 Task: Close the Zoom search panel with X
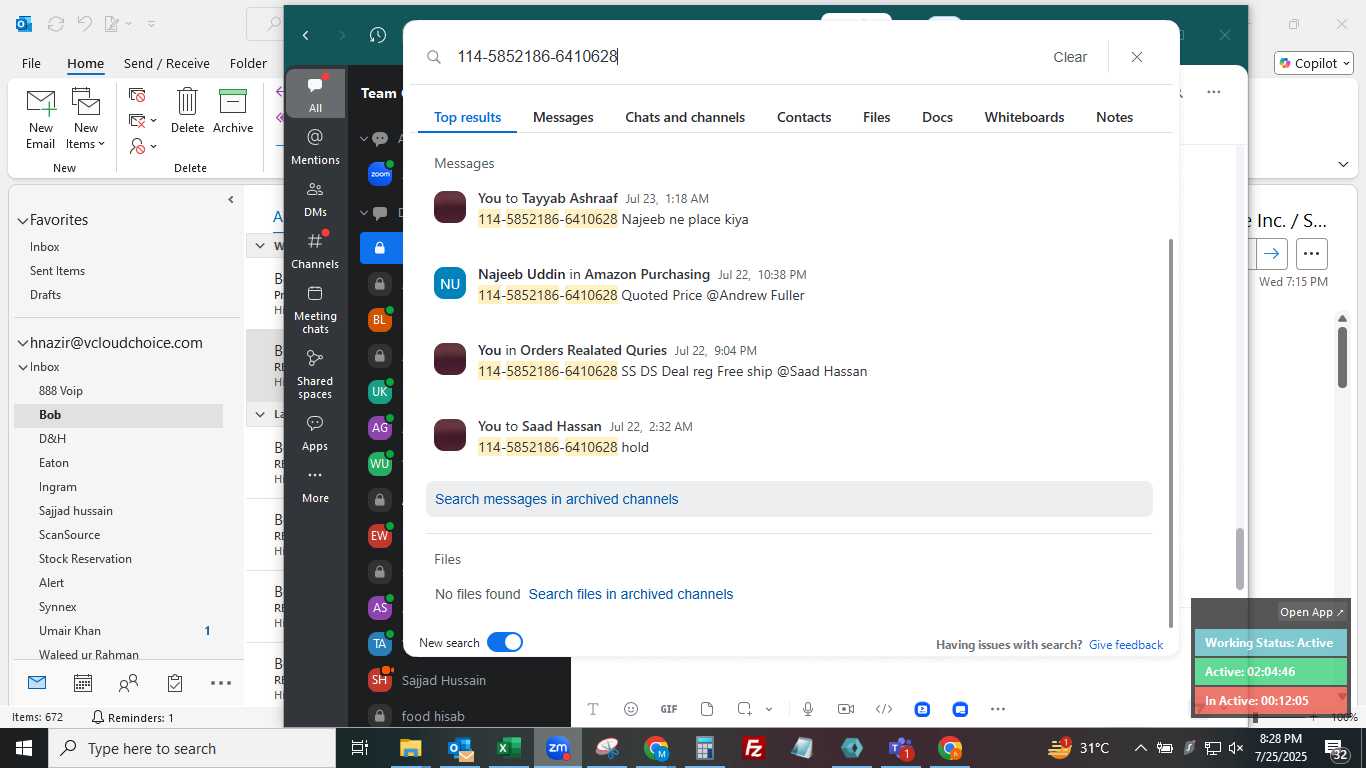tap(1137, 57)
